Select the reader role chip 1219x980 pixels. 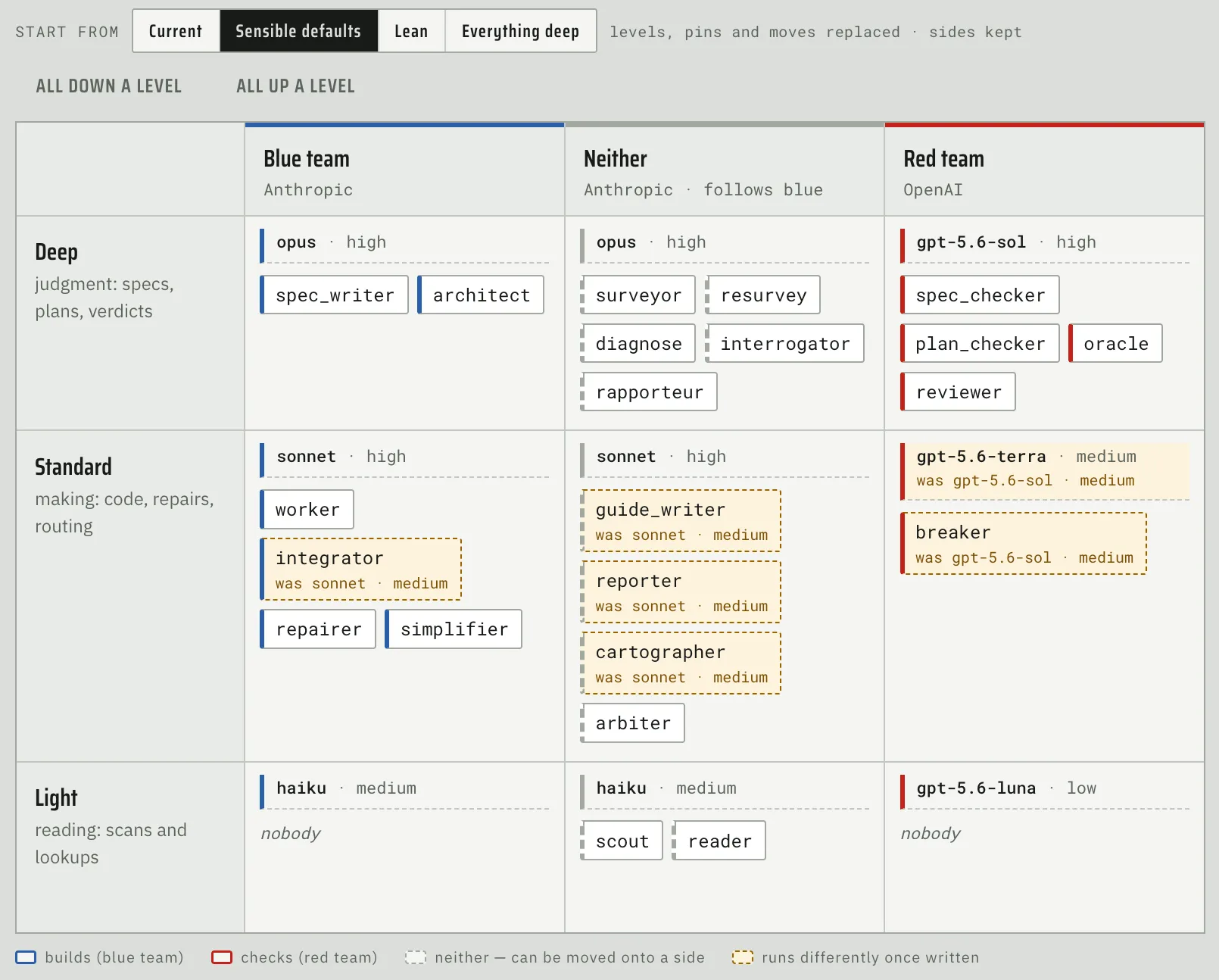click(719, 841)
